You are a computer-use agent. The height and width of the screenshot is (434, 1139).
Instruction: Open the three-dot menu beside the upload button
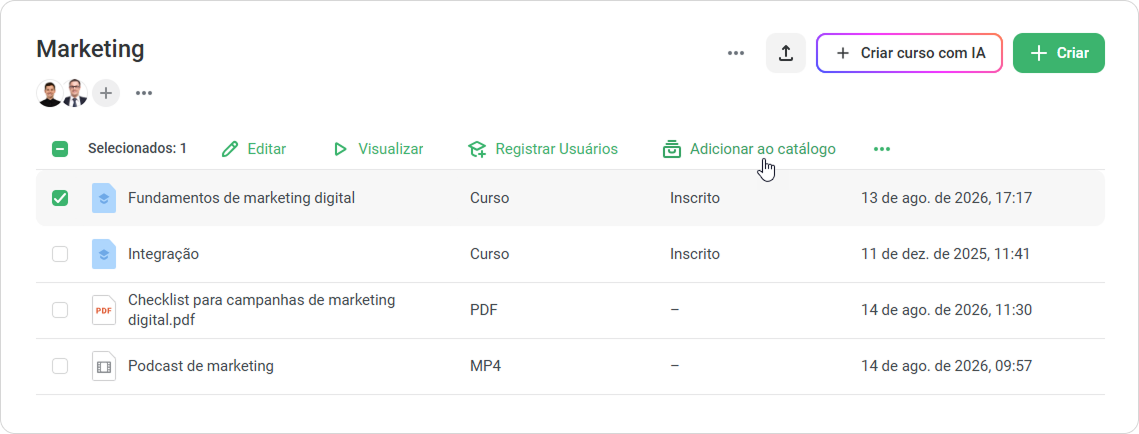coord(736,53)
